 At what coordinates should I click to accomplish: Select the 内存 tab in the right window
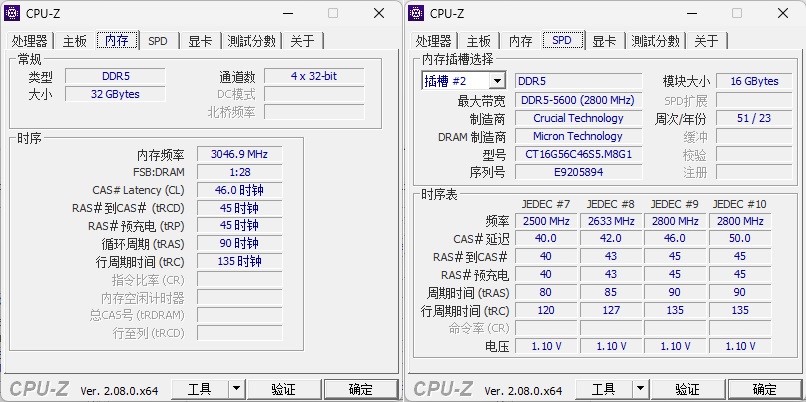[520, 41]
